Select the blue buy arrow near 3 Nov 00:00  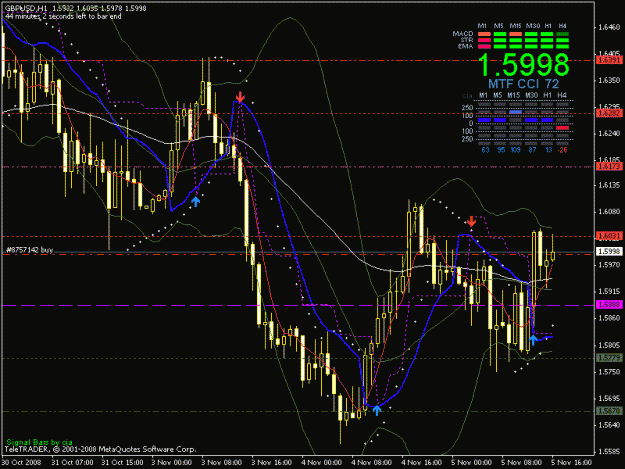point(195,201)
